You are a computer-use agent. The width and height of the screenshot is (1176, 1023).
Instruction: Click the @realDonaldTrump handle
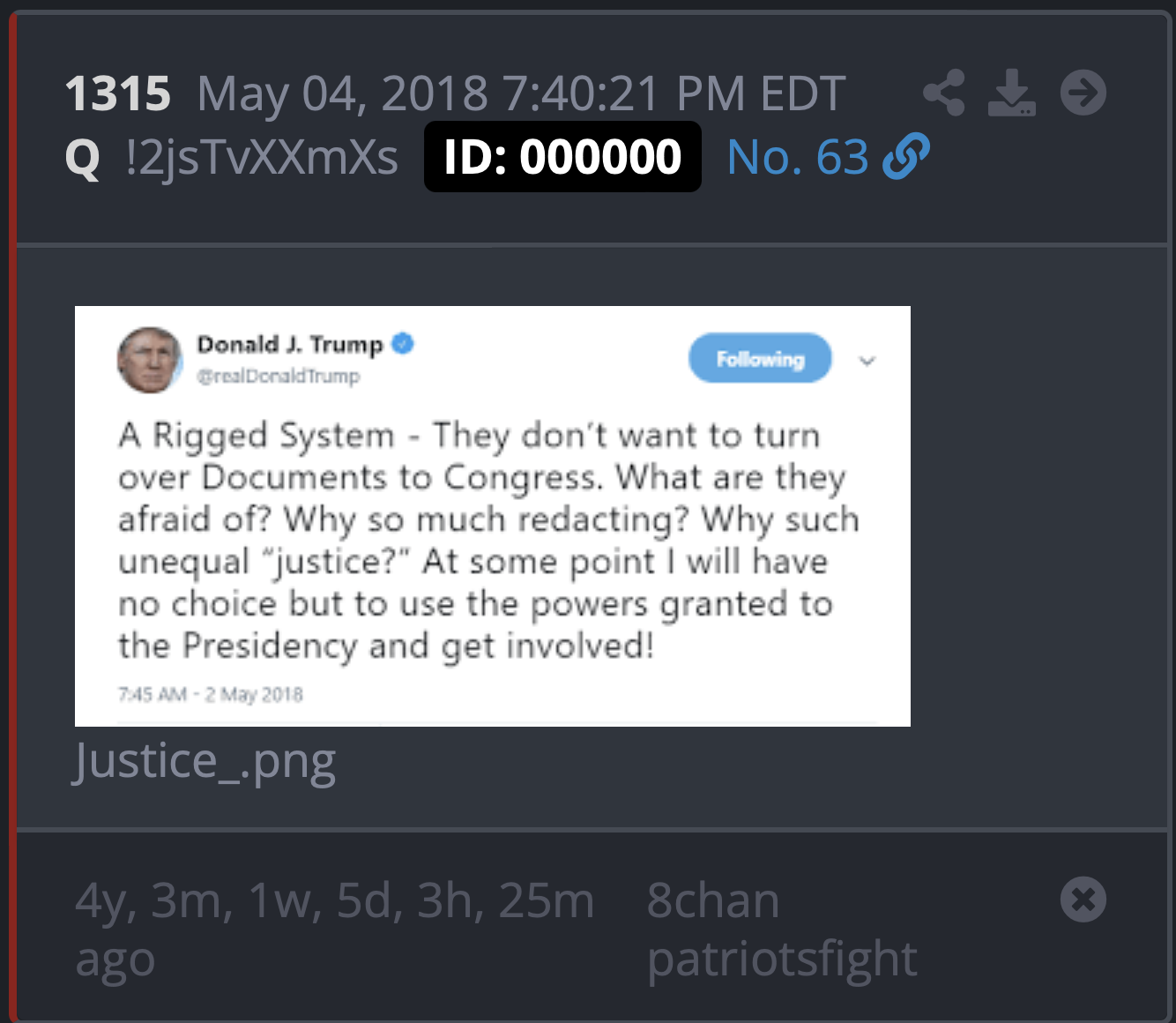click(x=278, y=377)
